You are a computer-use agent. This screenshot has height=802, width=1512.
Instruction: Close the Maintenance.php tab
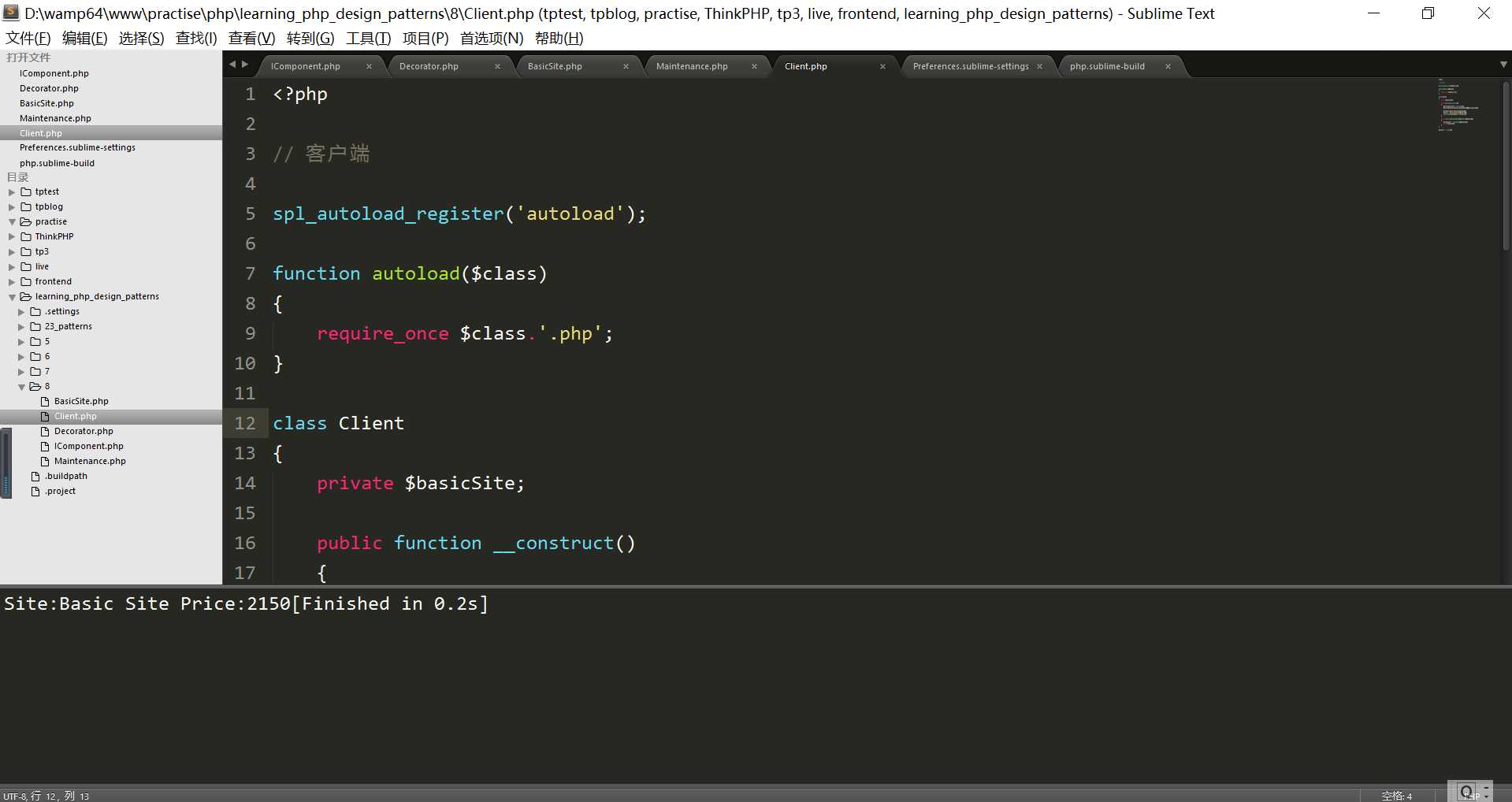(754, 66)
